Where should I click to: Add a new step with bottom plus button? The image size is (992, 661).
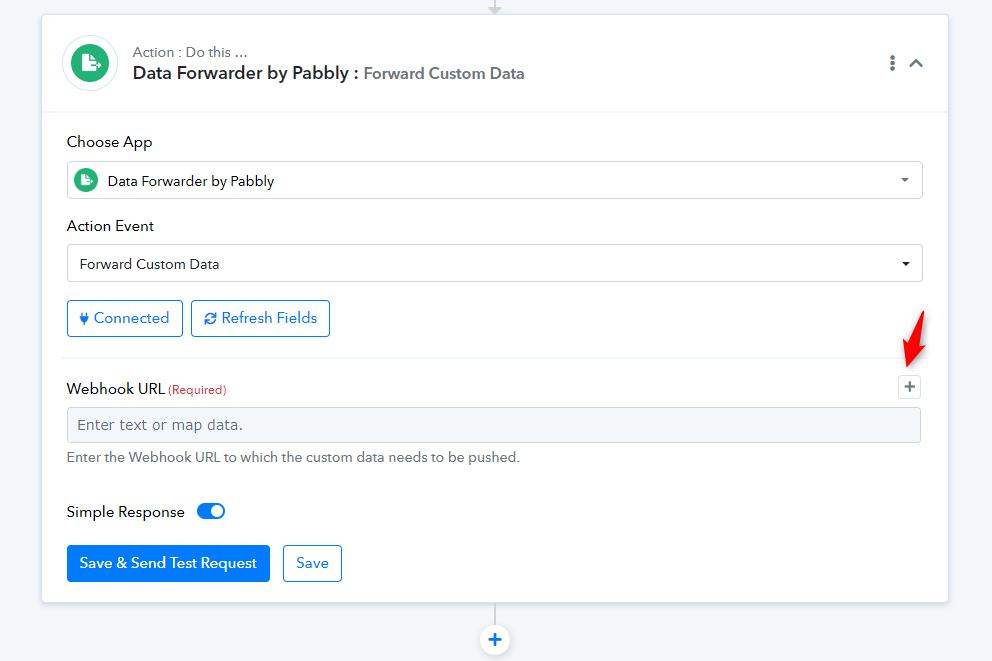coord(495,639)
